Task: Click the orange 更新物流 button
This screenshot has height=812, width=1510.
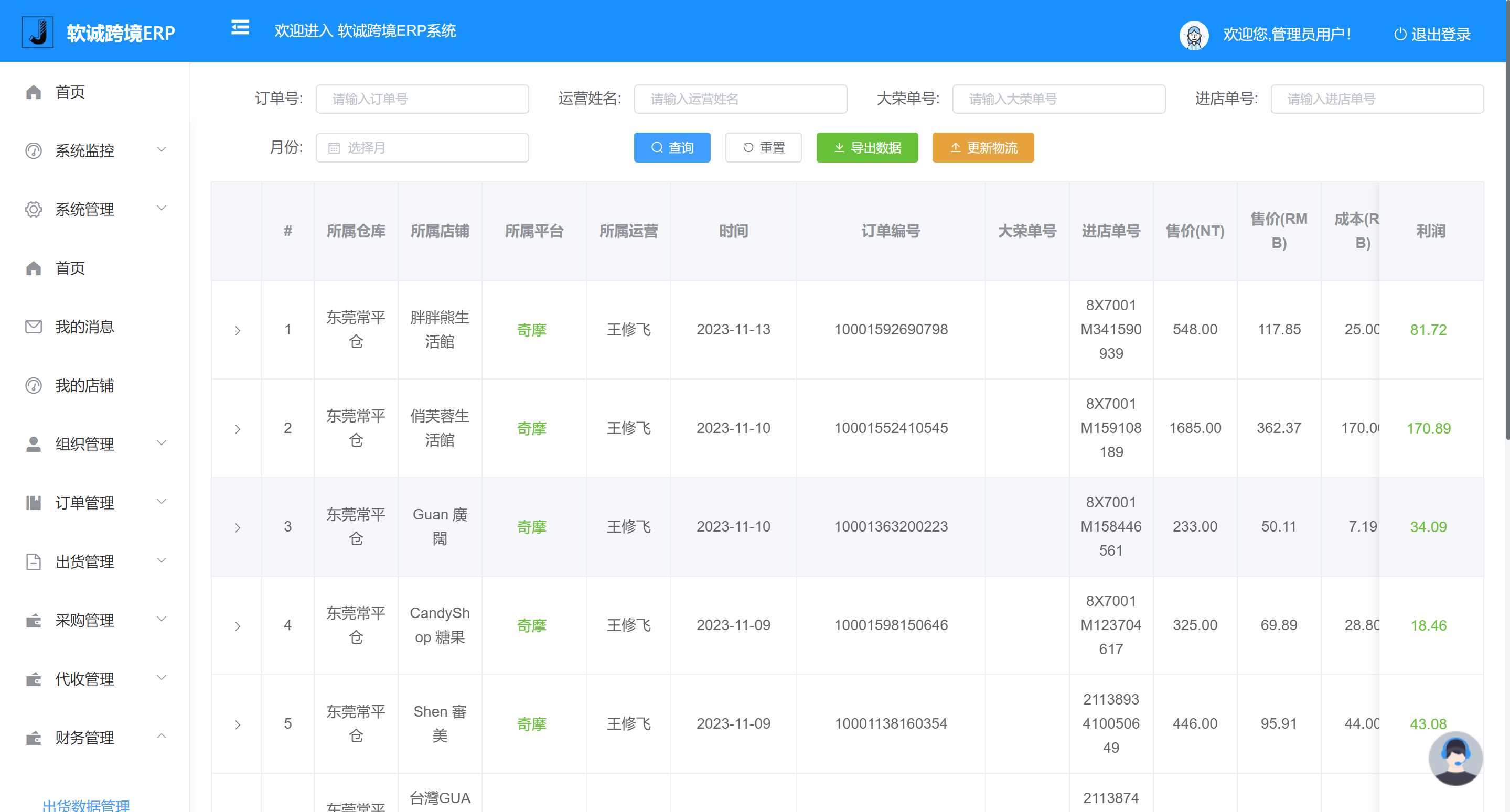Action: pyautogui.click(x=983, y=148)
